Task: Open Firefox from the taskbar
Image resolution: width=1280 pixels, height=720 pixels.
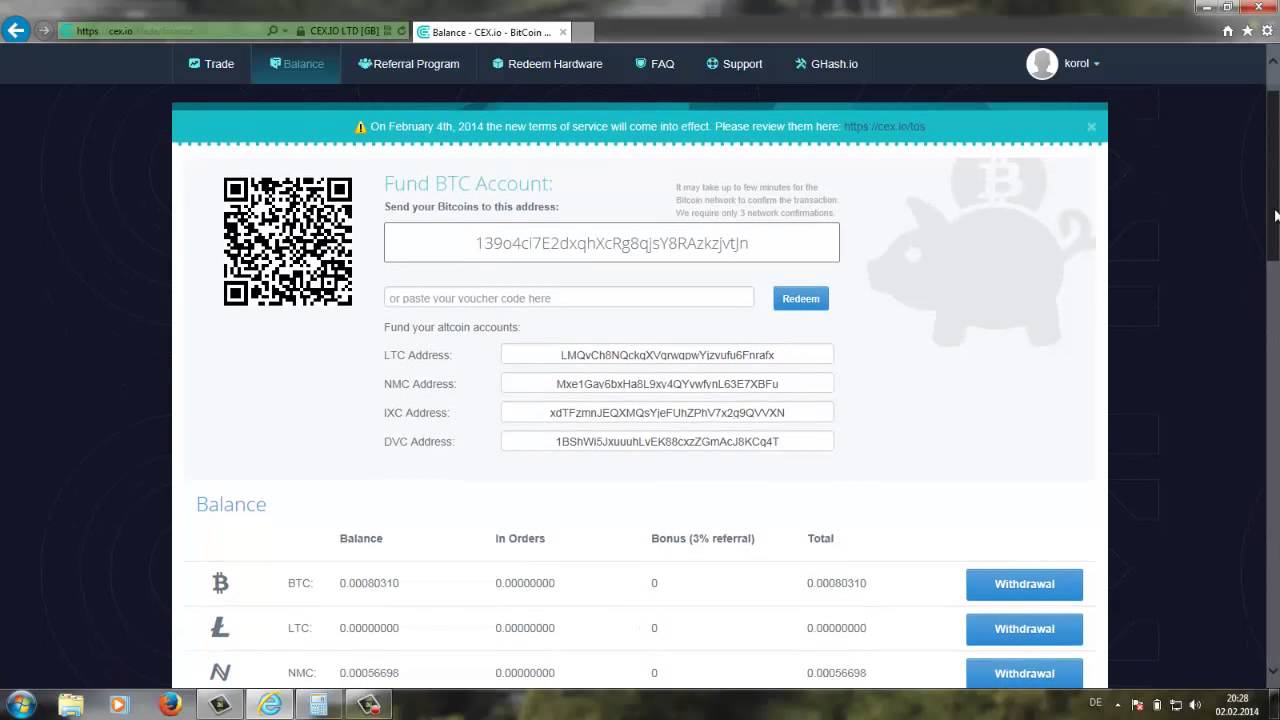Action: click(x=170, y=705)
